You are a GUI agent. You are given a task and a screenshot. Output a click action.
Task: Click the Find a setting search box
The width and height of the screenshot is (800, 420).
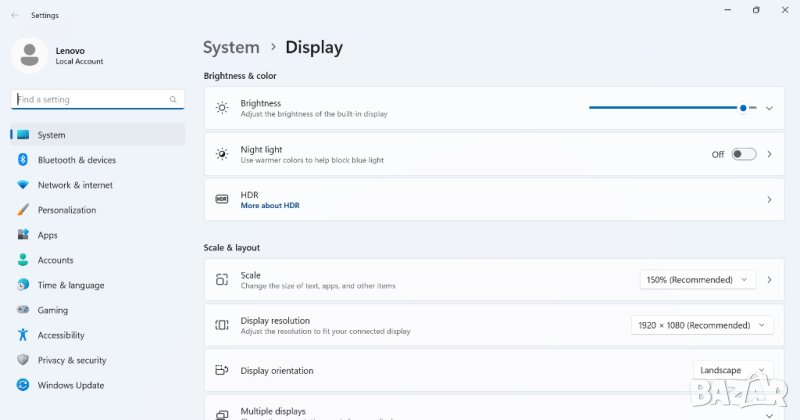click(90, 100)
